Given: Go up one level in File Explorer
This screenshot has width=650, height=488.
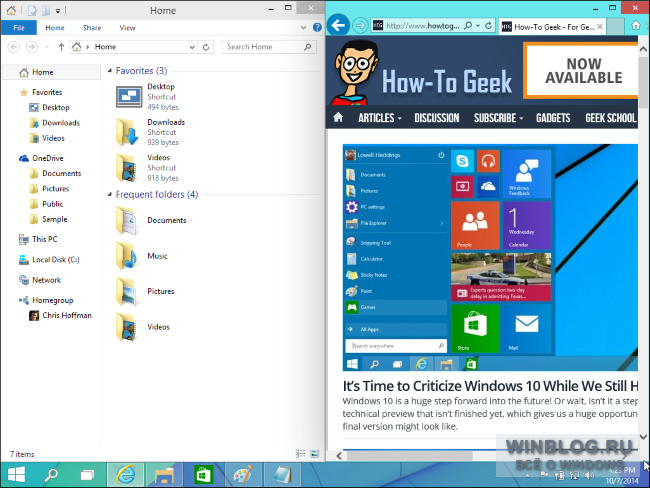Looking at the screenshot, I should point(61,47).
